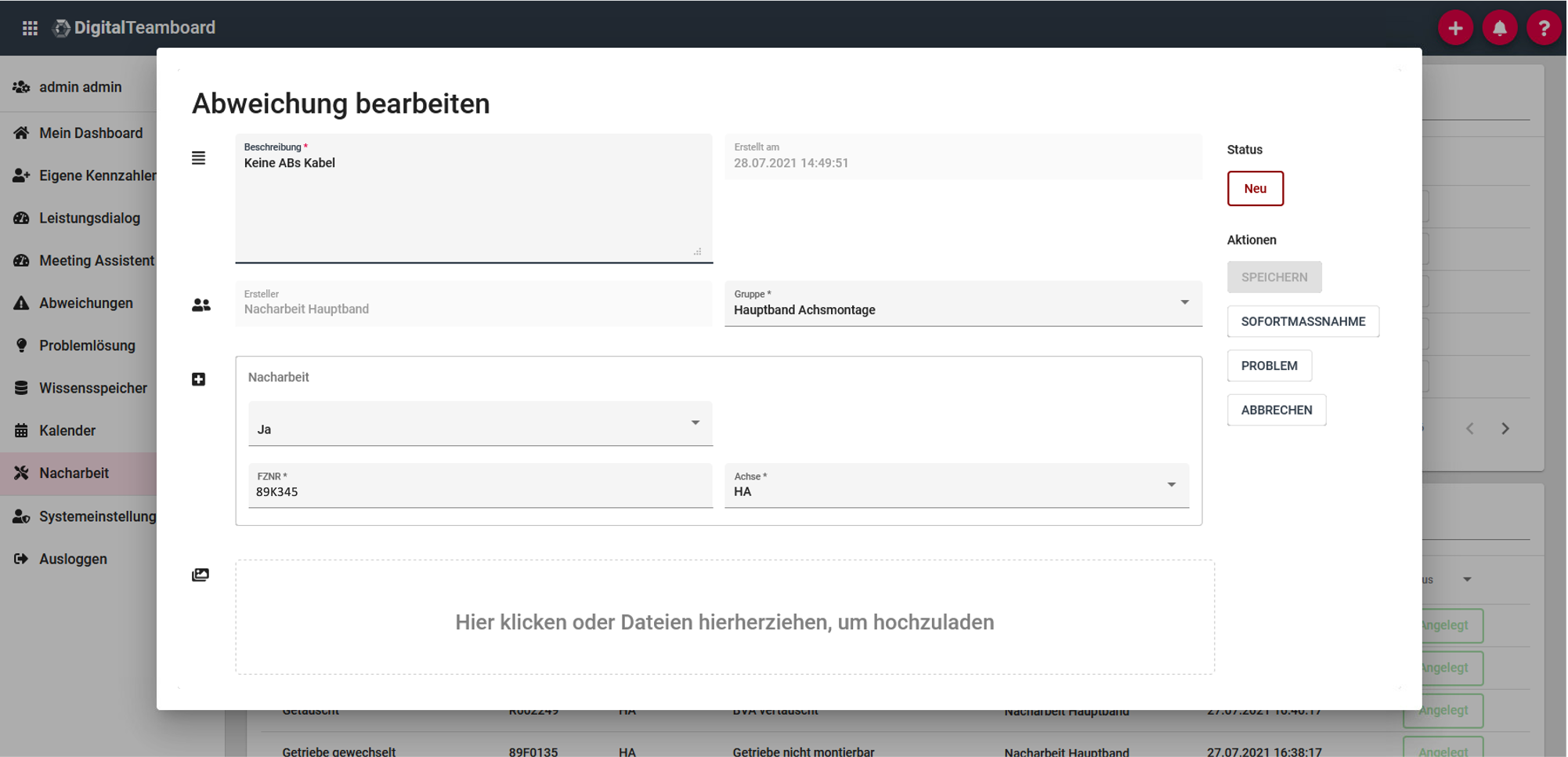Image resolution: width=1568 pixels, height=757 pixels.
Task: Open the Nacharbeit sidebar item
Action: coord(78,473)
